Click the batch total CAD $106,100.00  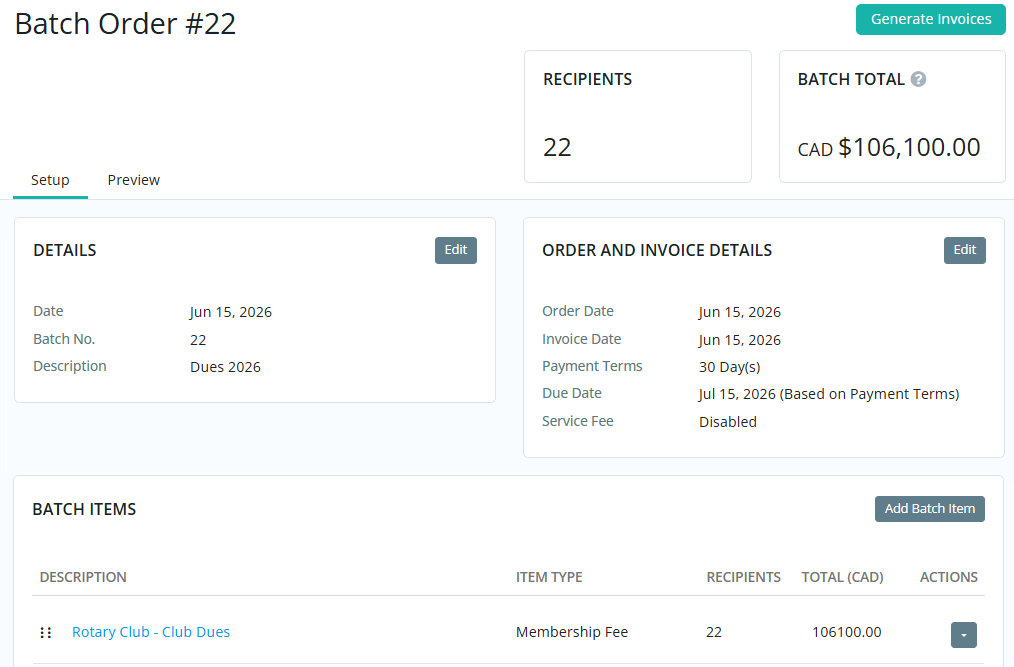click(889, 148)
